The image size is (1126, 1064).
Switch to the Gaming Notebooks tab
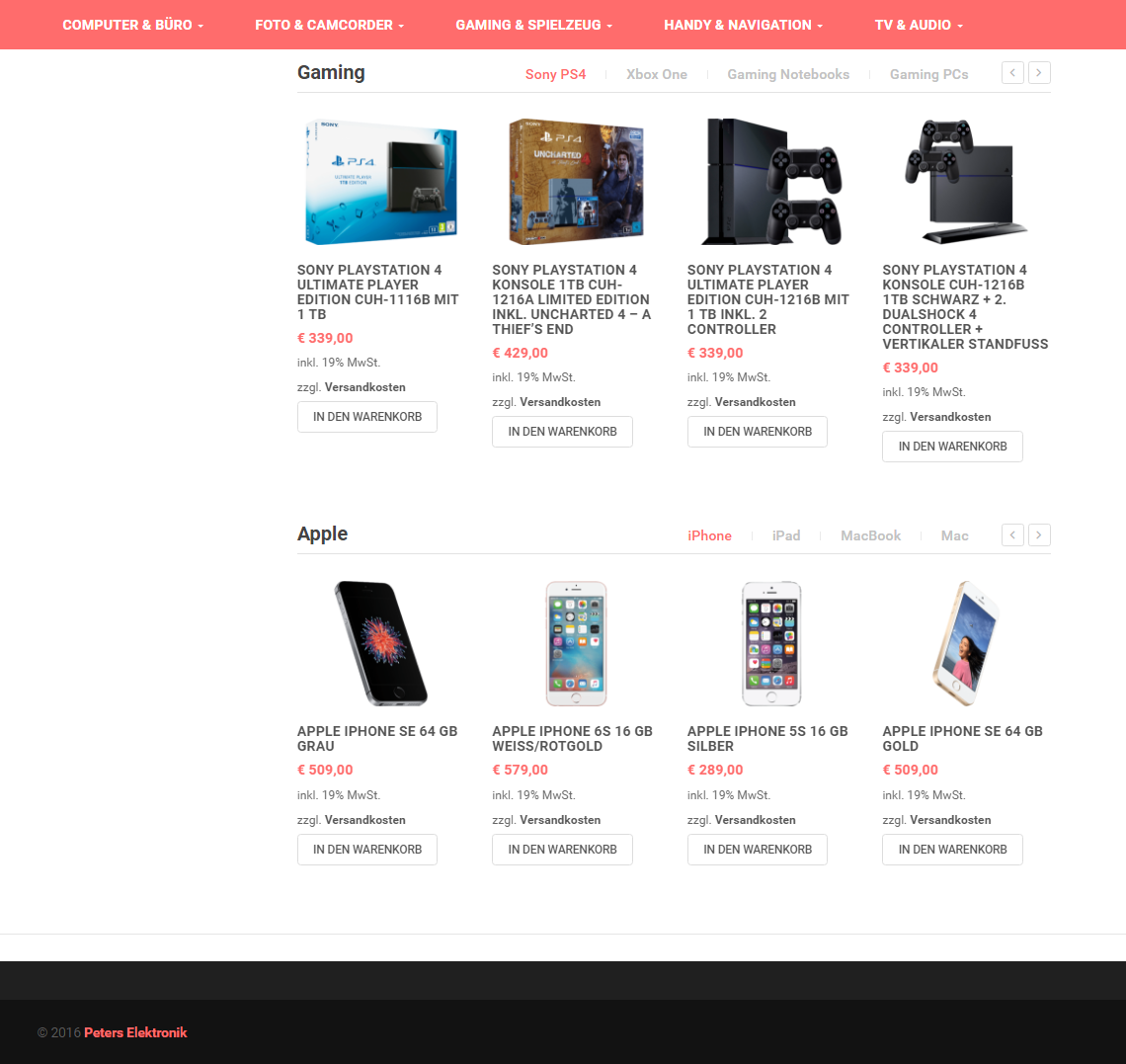coord(788,74)
